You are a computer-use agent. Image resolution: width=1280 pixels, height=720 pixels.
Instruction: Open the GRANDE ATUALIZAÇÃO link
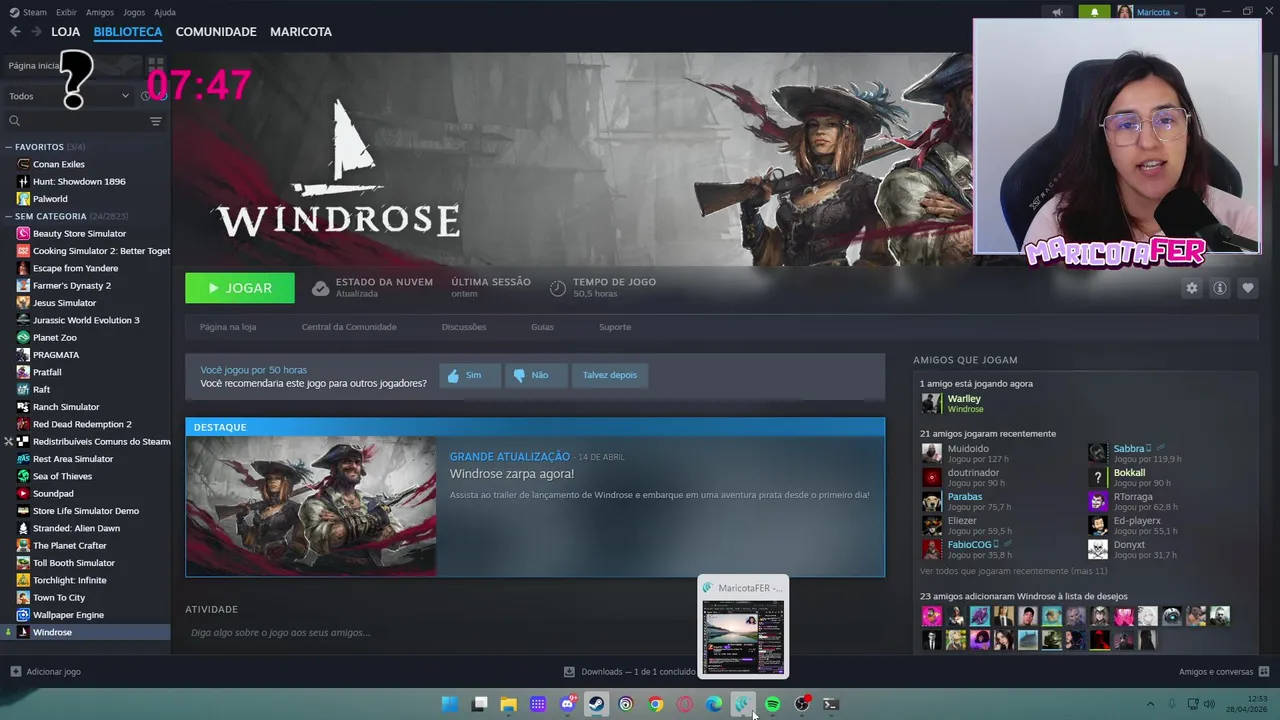click(x=509, y=457)
